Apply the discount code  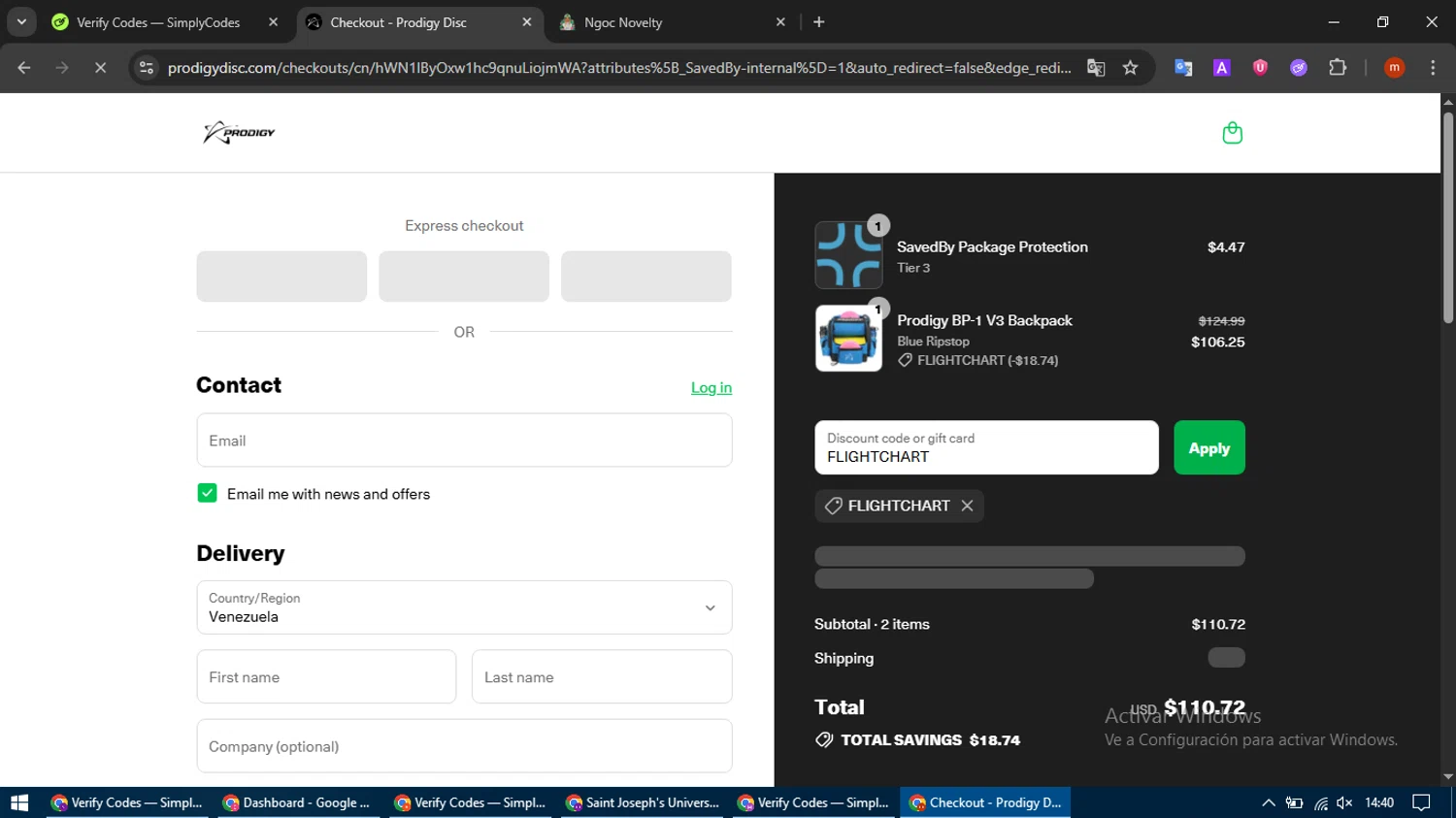pyautogui.click(x=1208, y=447)
